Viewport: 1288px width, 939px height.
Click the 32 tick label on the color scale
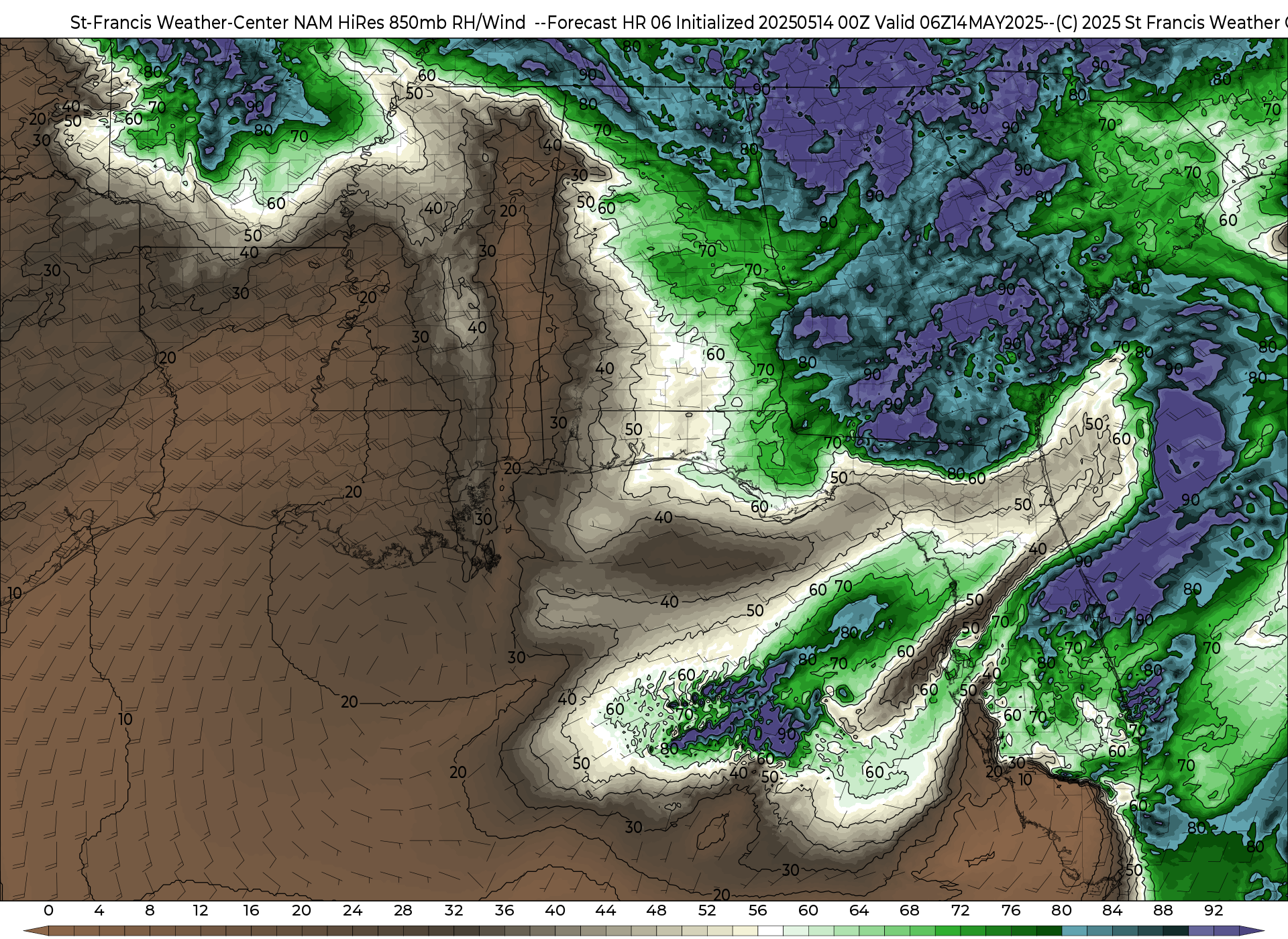453,910
